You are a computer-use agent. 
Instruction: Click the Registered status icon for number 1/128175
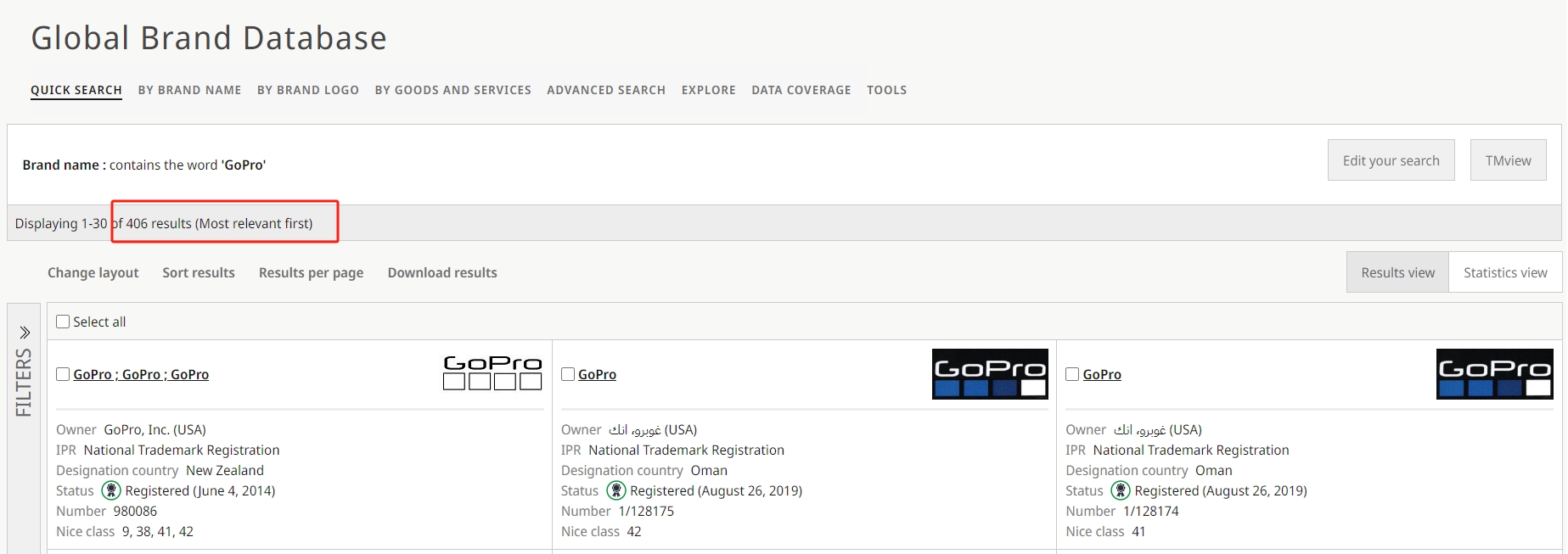(616, 490)
